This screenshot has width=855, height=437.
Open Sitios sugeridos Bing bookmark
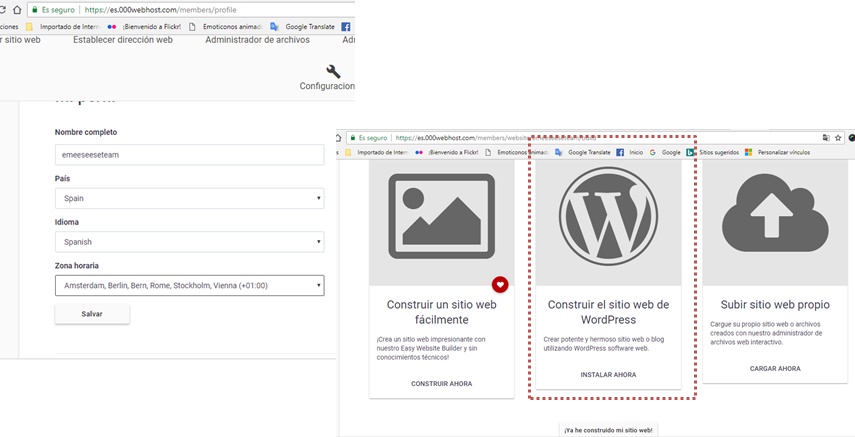click(x=713, y=153)
